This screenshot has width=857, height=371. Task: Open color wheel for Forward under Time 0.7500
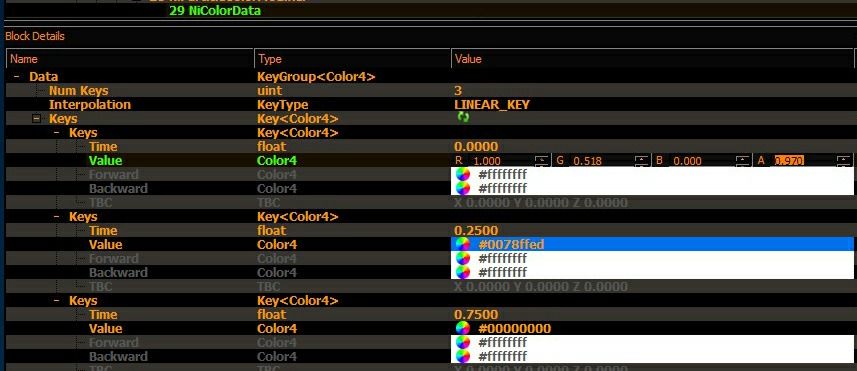click(x=462, y=342)
